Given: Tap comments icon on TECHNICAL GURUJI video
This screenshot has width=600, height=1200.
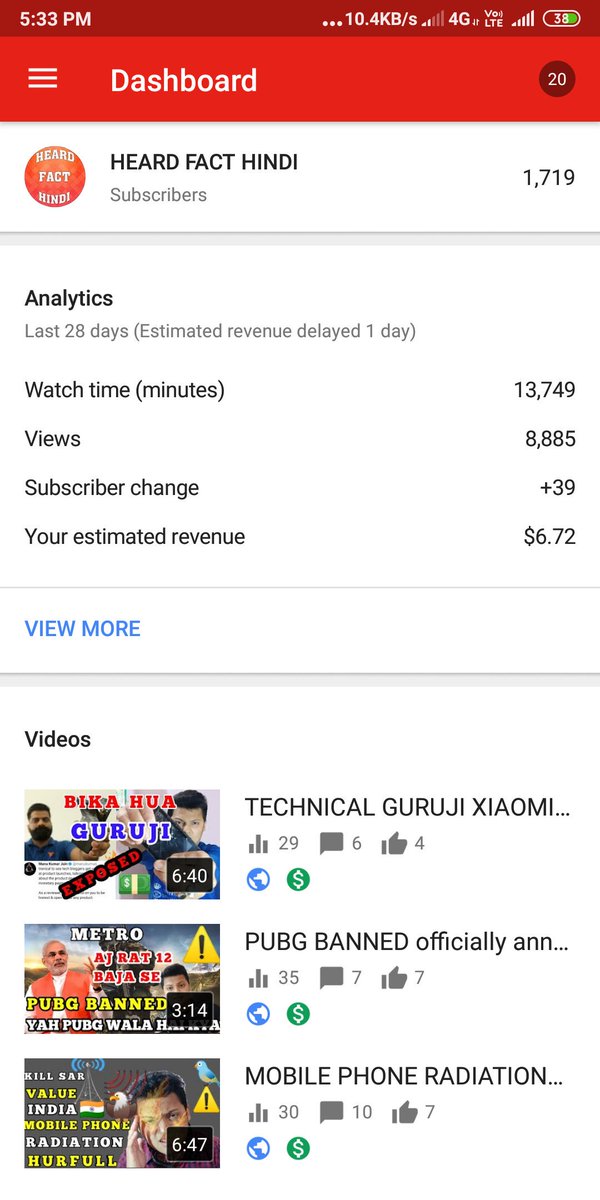Looking at the screenshot, I should tap(331, 844).
